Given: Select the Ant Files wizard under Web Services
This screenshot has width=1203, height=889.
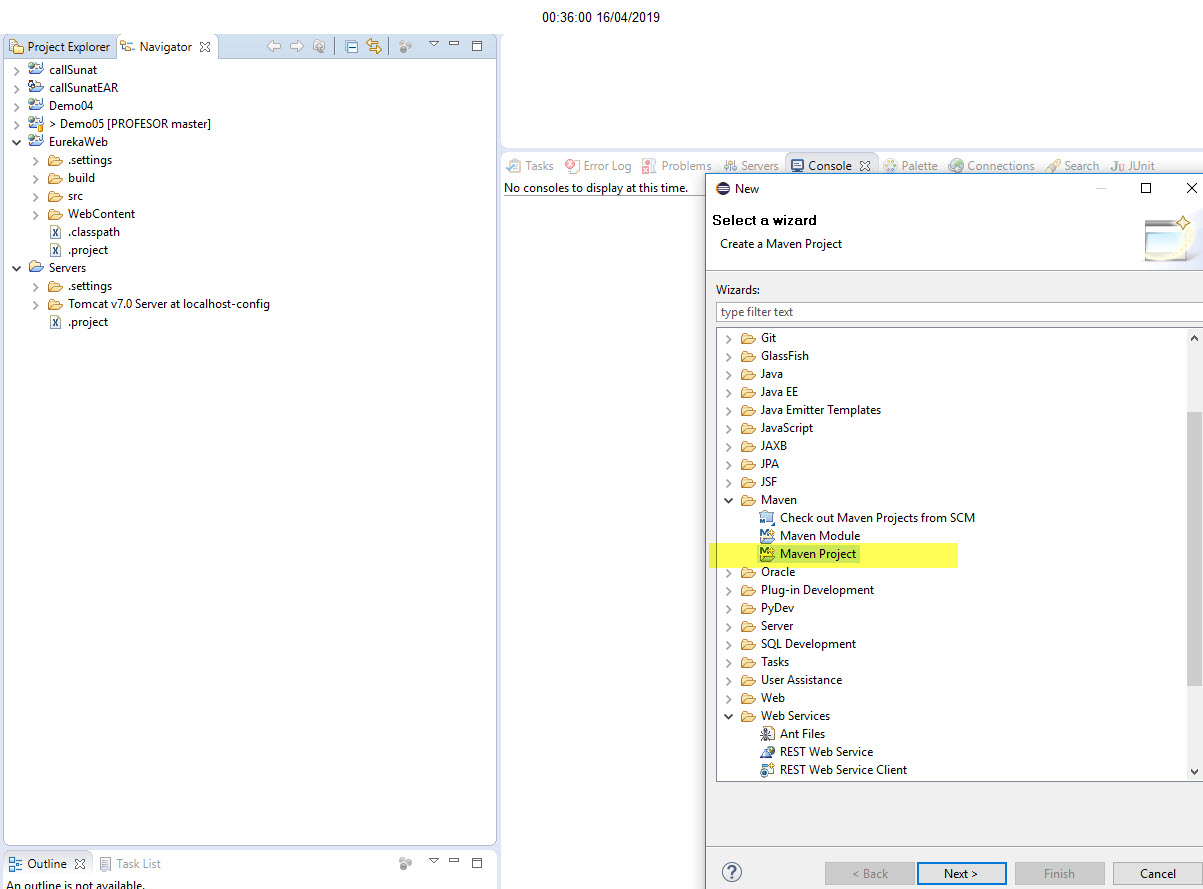Looking at the screenshot, I should pos(802,733).
